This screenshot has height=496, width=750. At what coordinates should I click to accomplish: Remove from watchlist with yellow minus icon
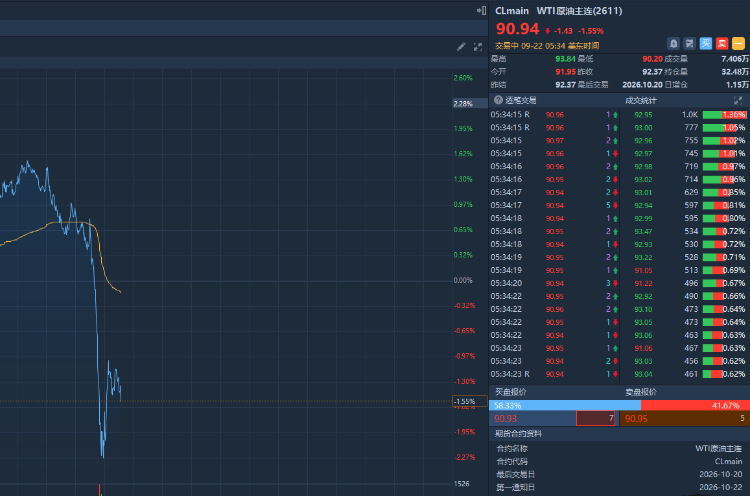738,44
